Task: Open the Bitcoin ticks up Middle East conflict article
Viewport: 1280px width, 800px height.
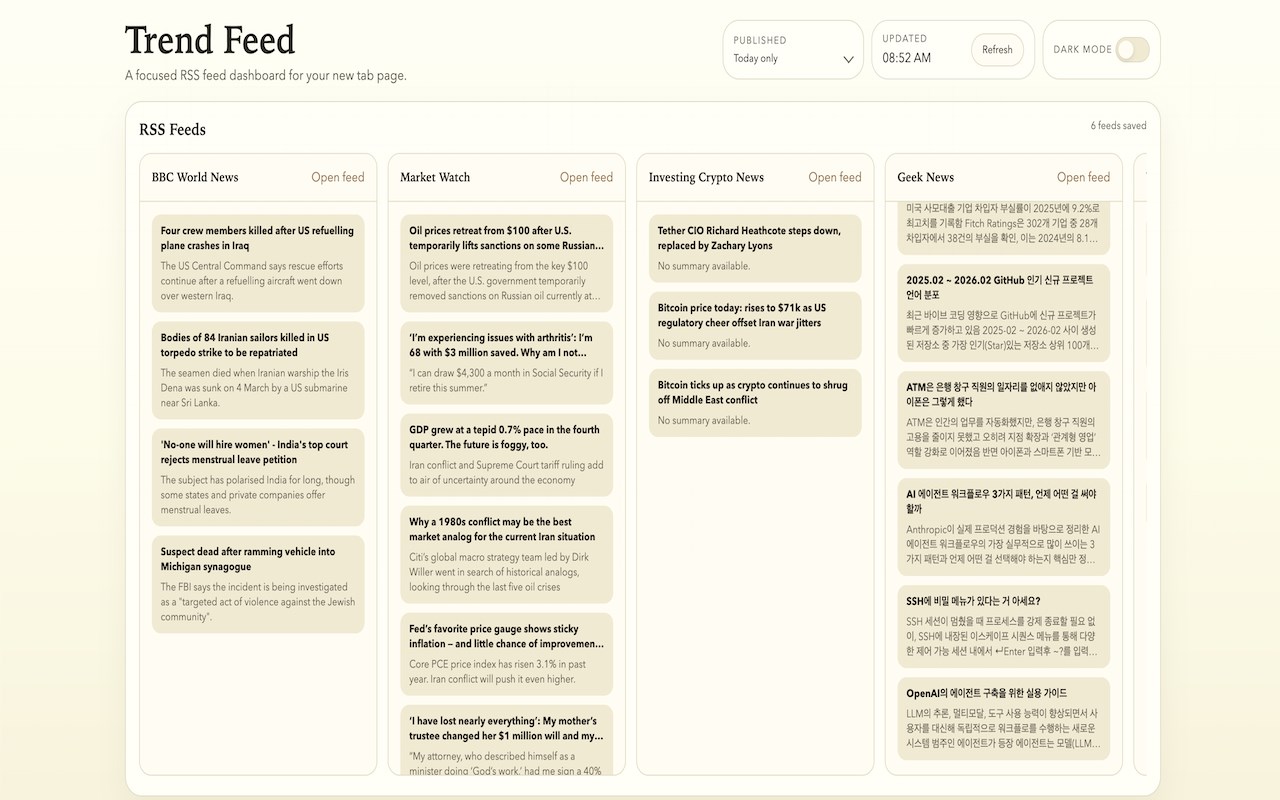Action: (x=755, y=402)
